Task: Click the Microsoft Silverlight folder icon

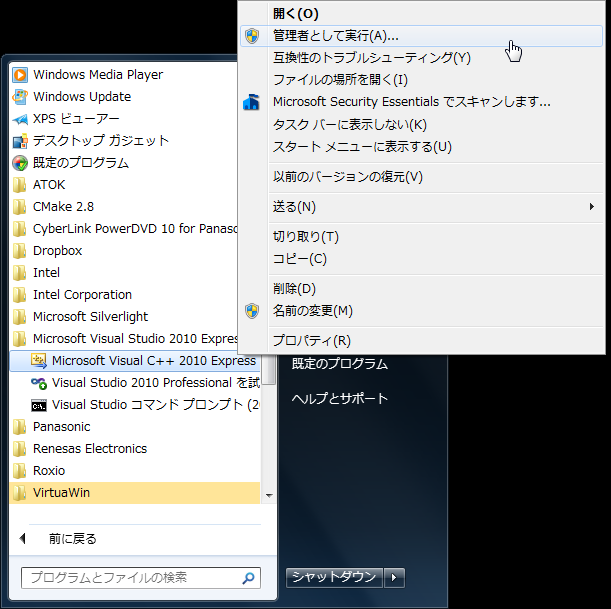Action: [x=19, y=317]
